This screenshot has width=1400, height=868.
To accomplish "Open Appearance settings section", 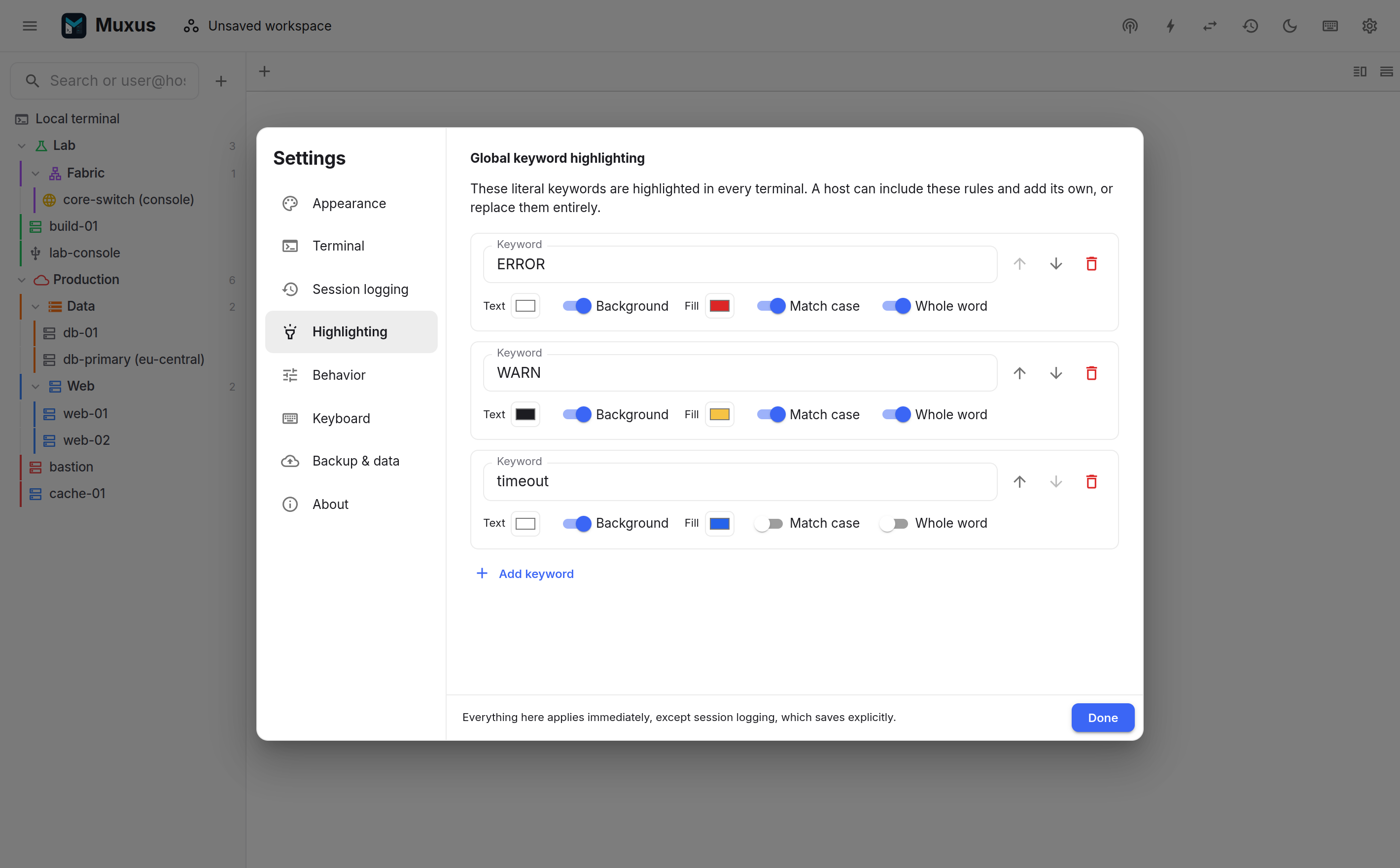I will pyautogui.click(x=351, y=203).
